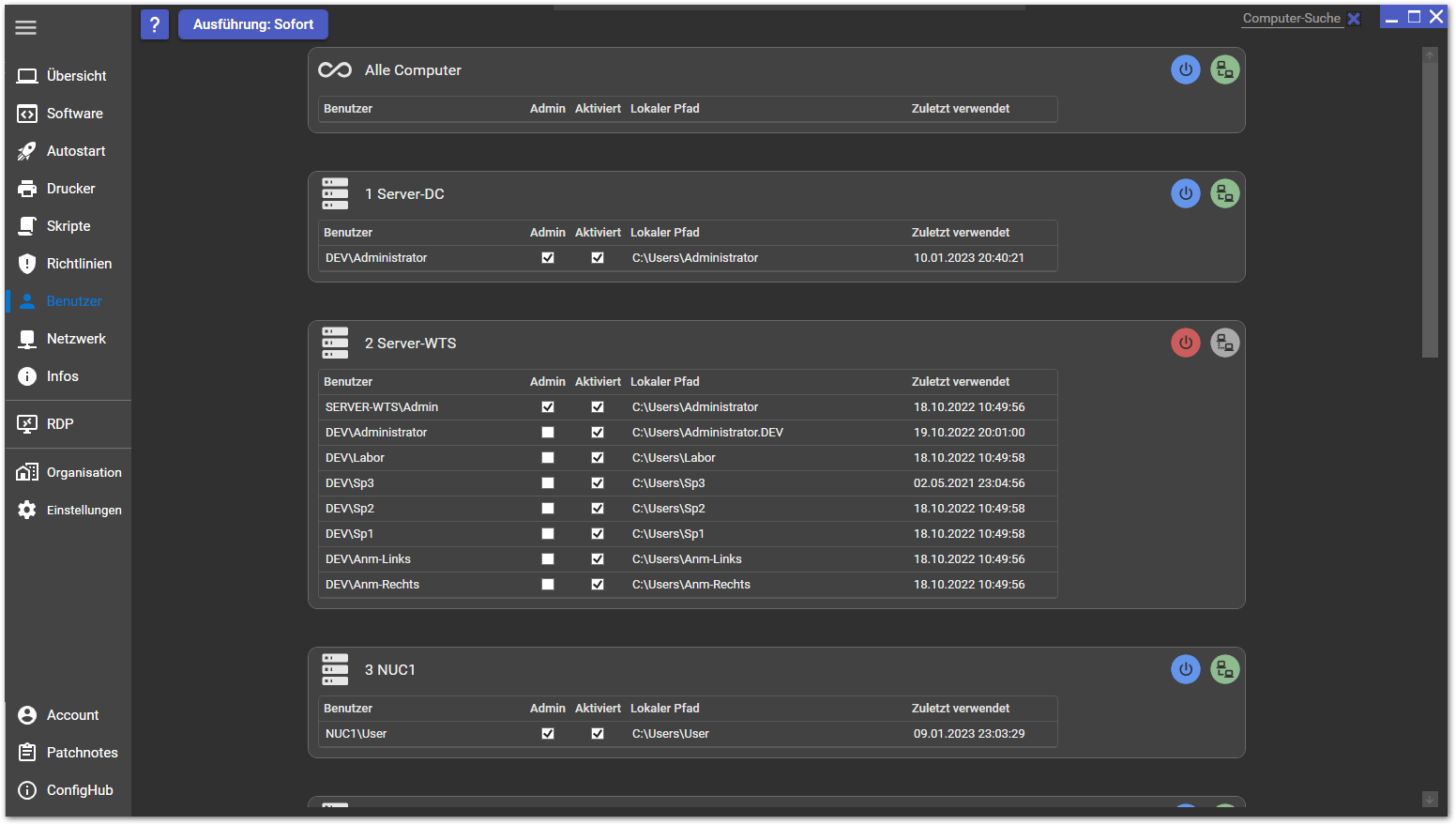Click server icon of 1 Server-DC
Screen dimensions: 1456x825
pyautogui.click(x=335, y=193)
